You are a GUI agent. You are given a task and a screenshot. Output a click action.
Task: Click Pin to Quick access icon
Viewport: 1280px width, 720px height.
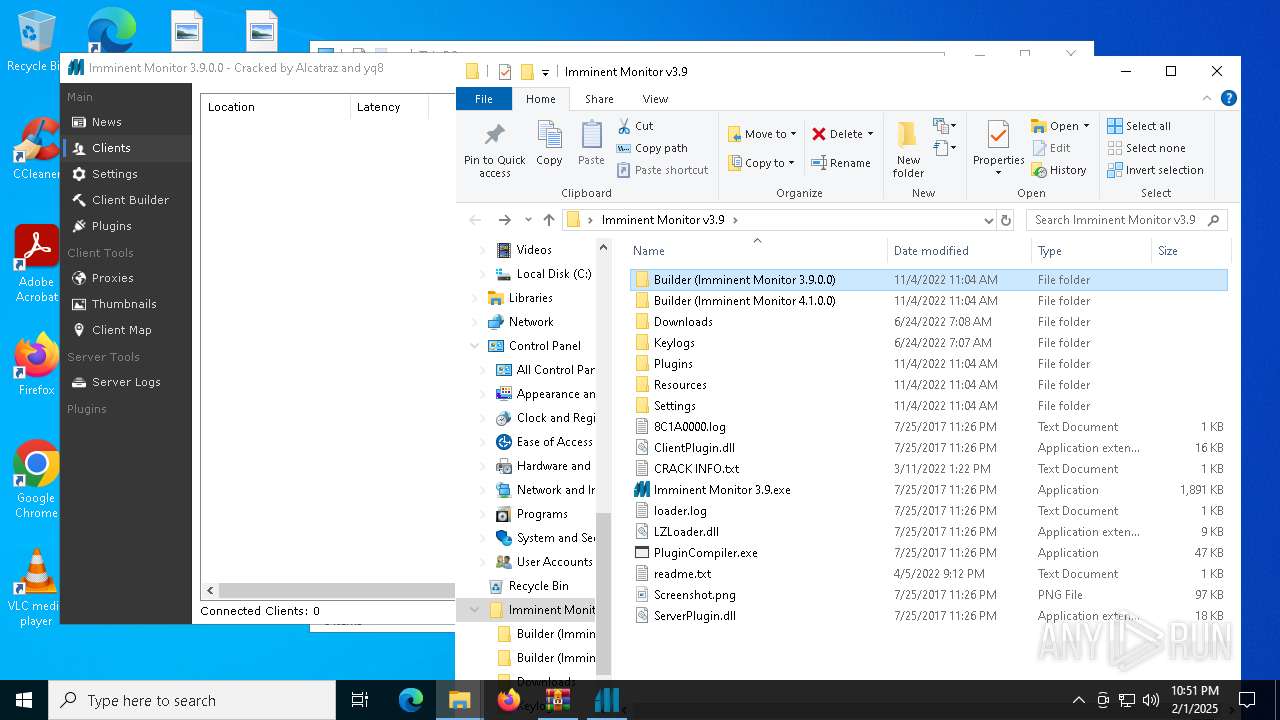click(494, 150)
